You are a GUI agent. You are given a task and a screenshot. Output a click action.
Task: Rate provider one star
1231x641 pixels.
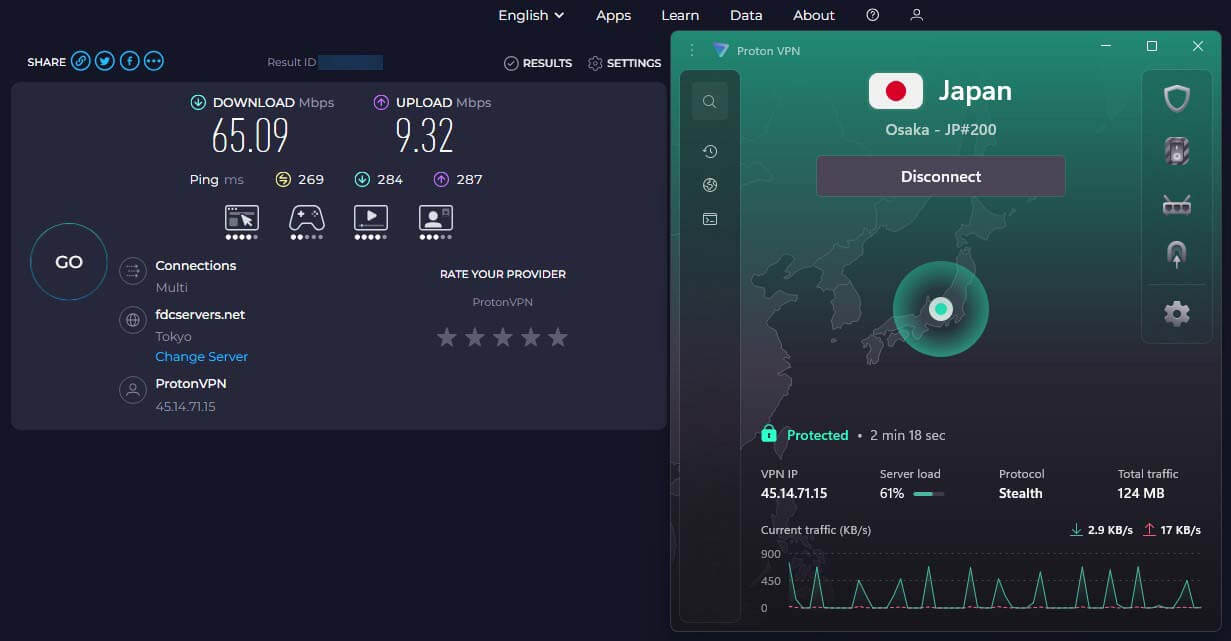tap(447, 338)
